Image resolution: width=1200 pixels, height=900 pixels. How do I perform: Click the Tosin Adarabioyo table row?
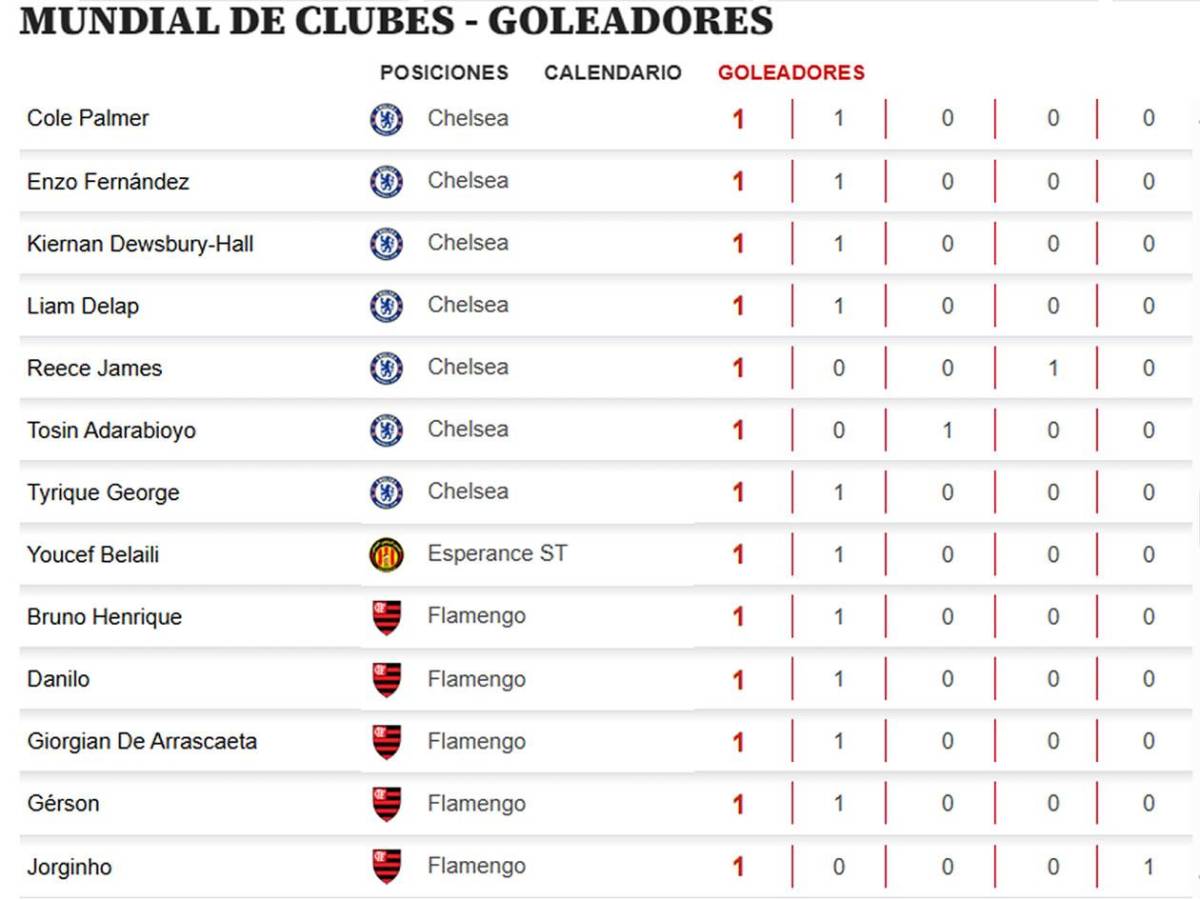tap(600, 429)
